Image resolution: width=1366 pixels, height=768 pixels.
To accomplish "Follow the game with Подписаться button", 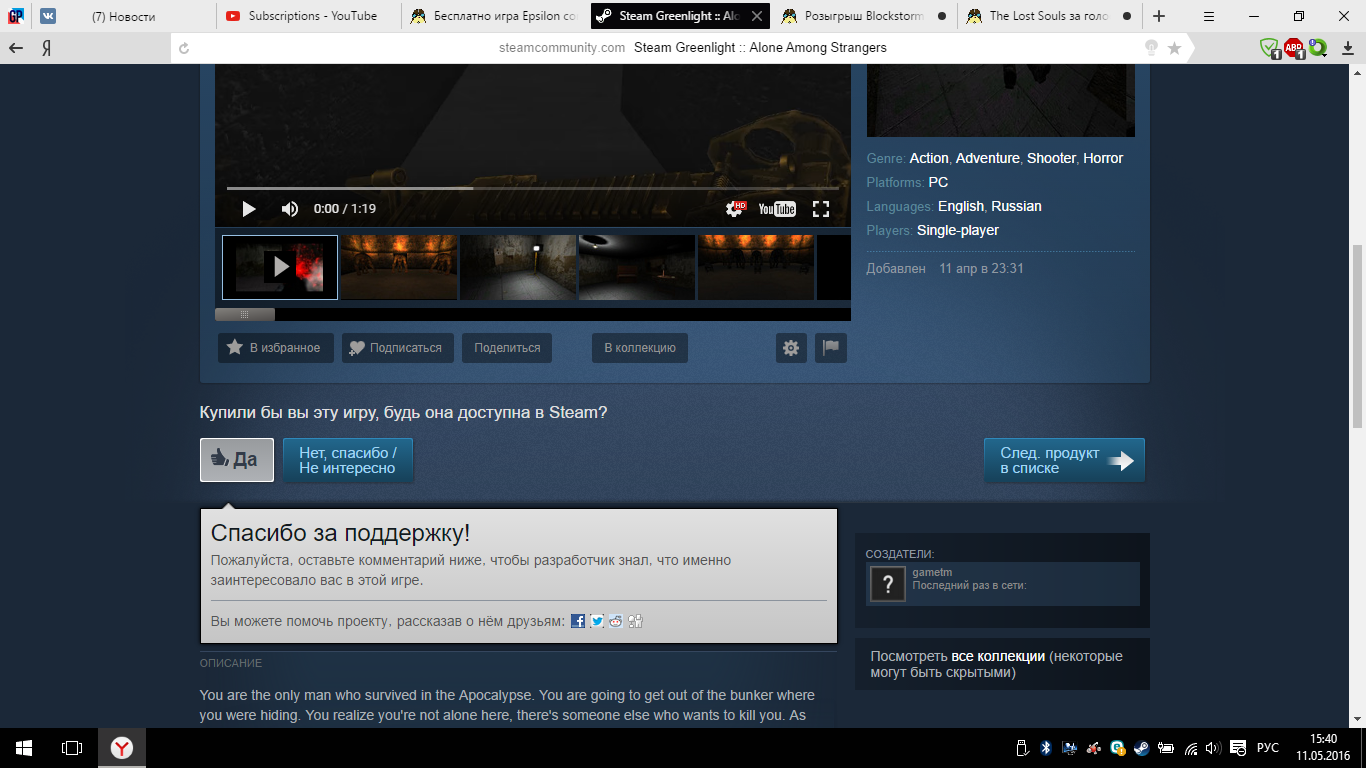I will (x=398, y=348).
